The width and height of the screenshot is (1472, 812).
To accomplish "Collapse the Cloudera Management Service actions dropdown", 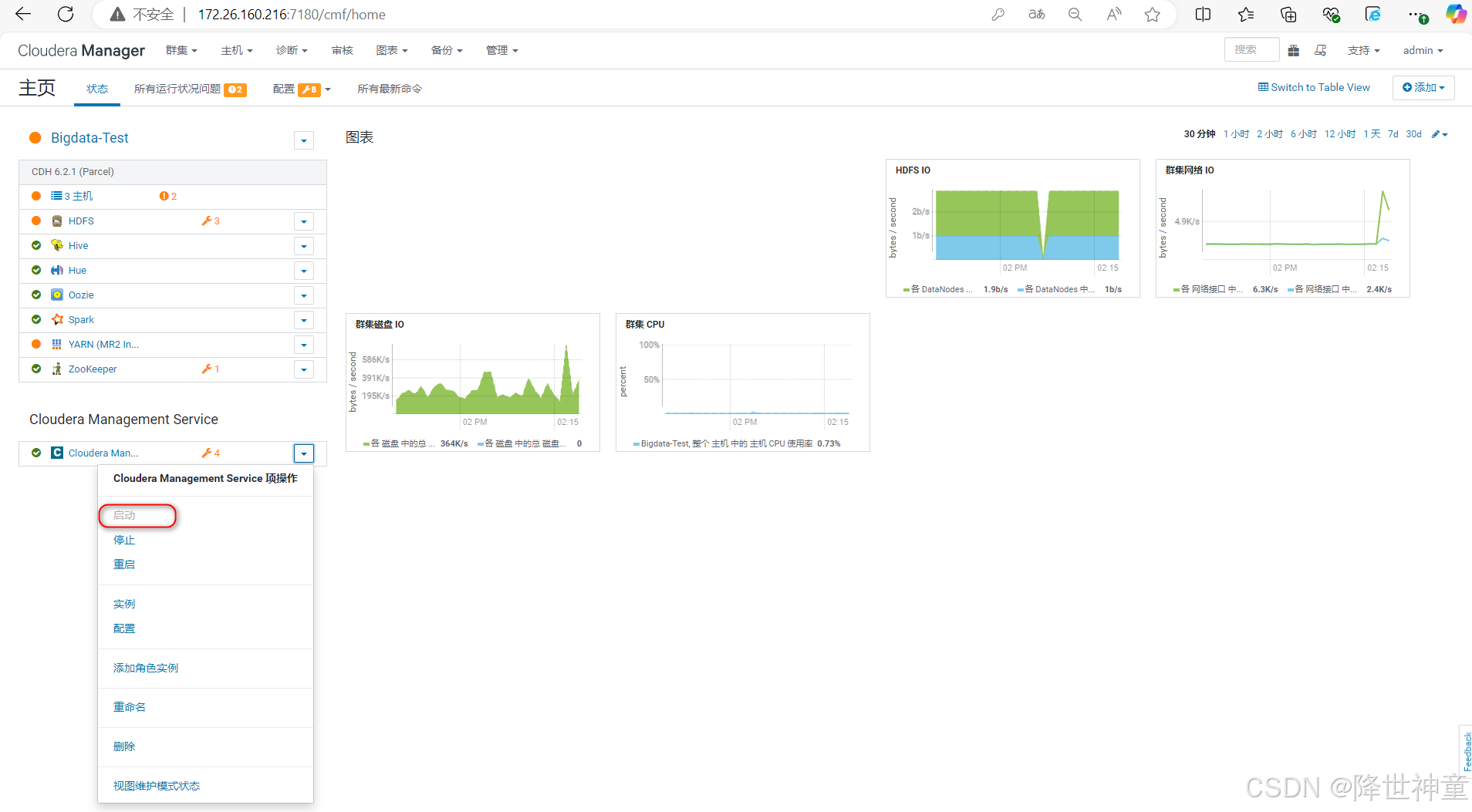I will (x=304, y=453).
